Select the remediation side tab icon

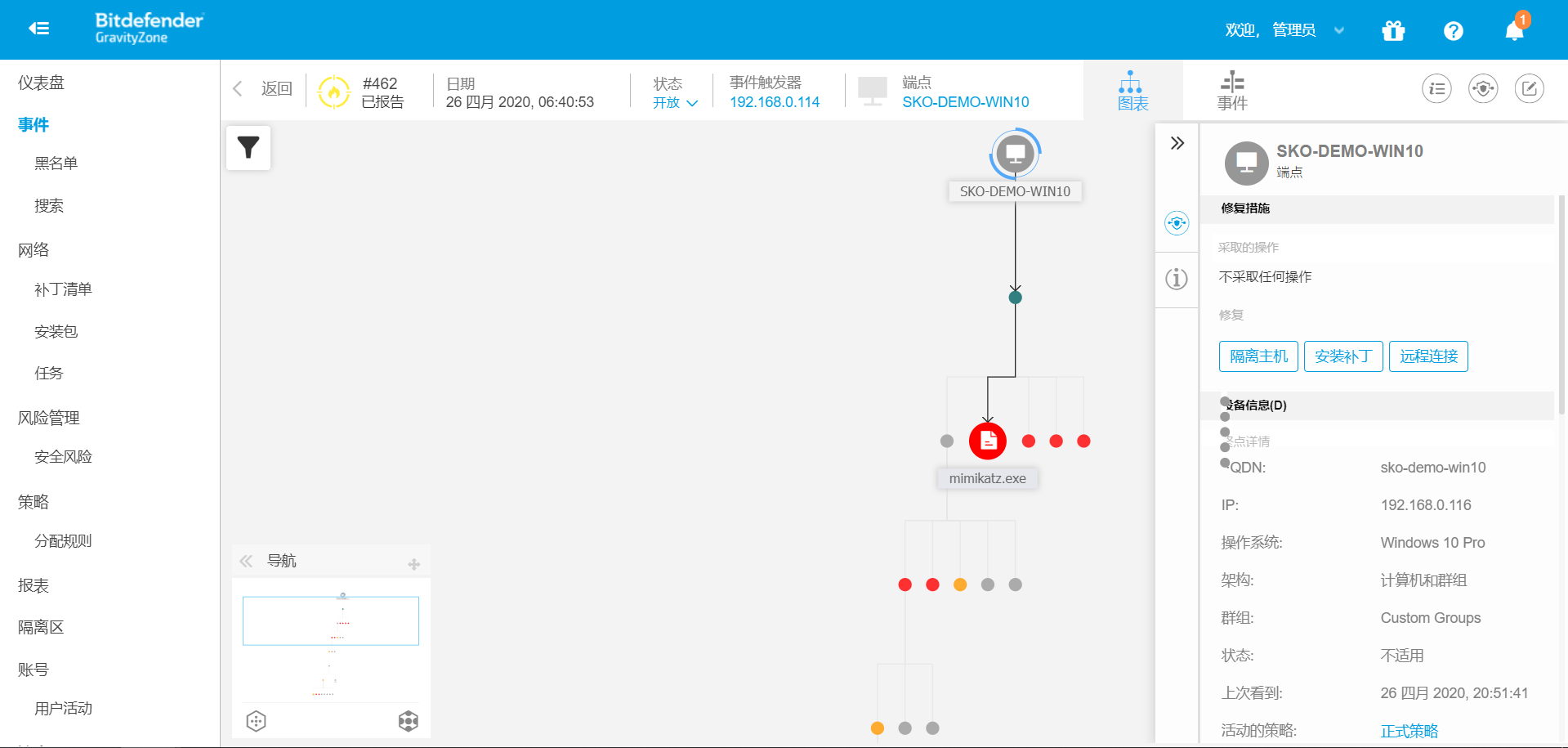pyautogui.click(x=1177, y=222)
